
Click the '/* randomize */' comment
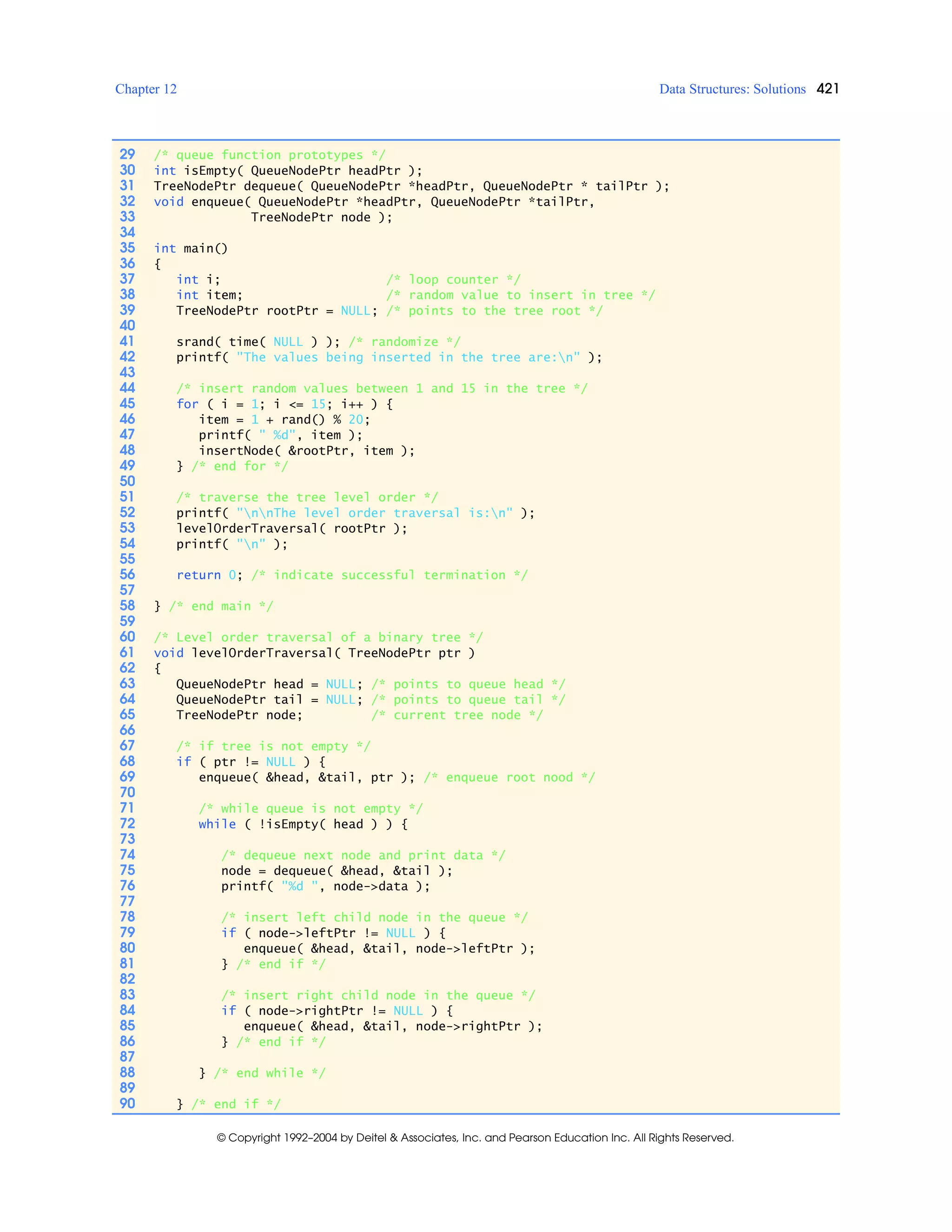pos(404,342)
